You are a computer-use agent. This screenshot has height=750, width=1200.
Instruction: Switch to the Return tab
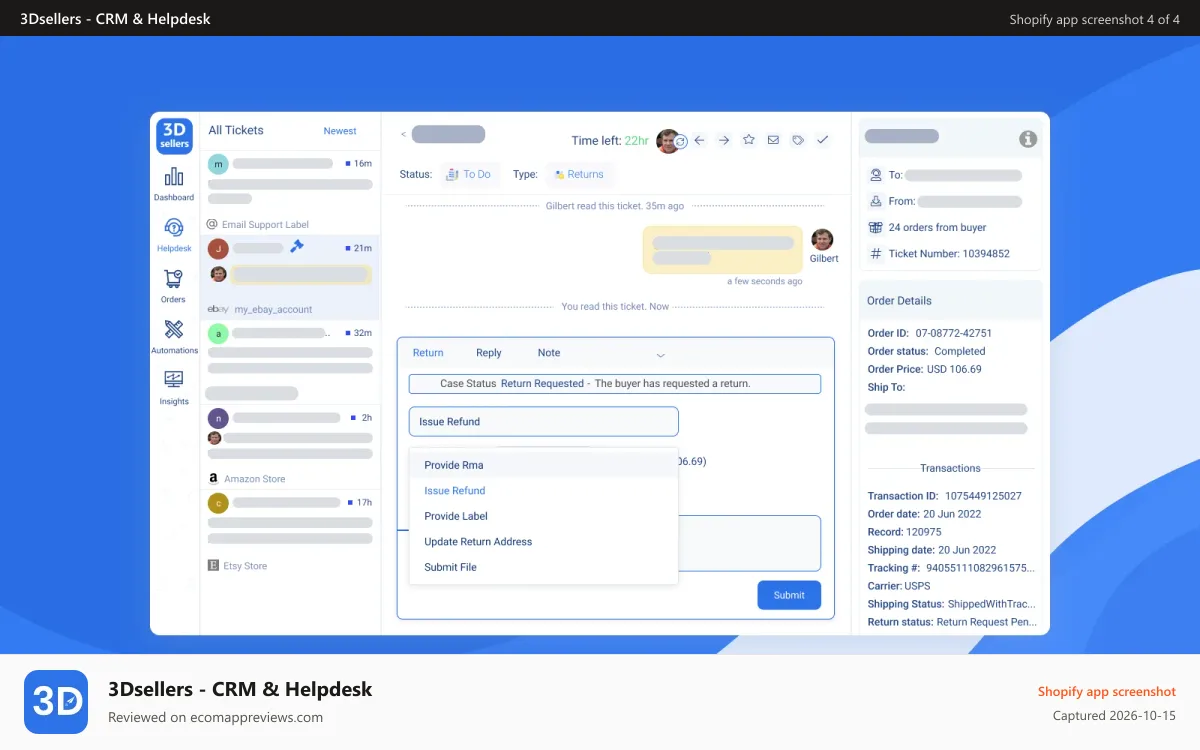click(x=428, y=353)
